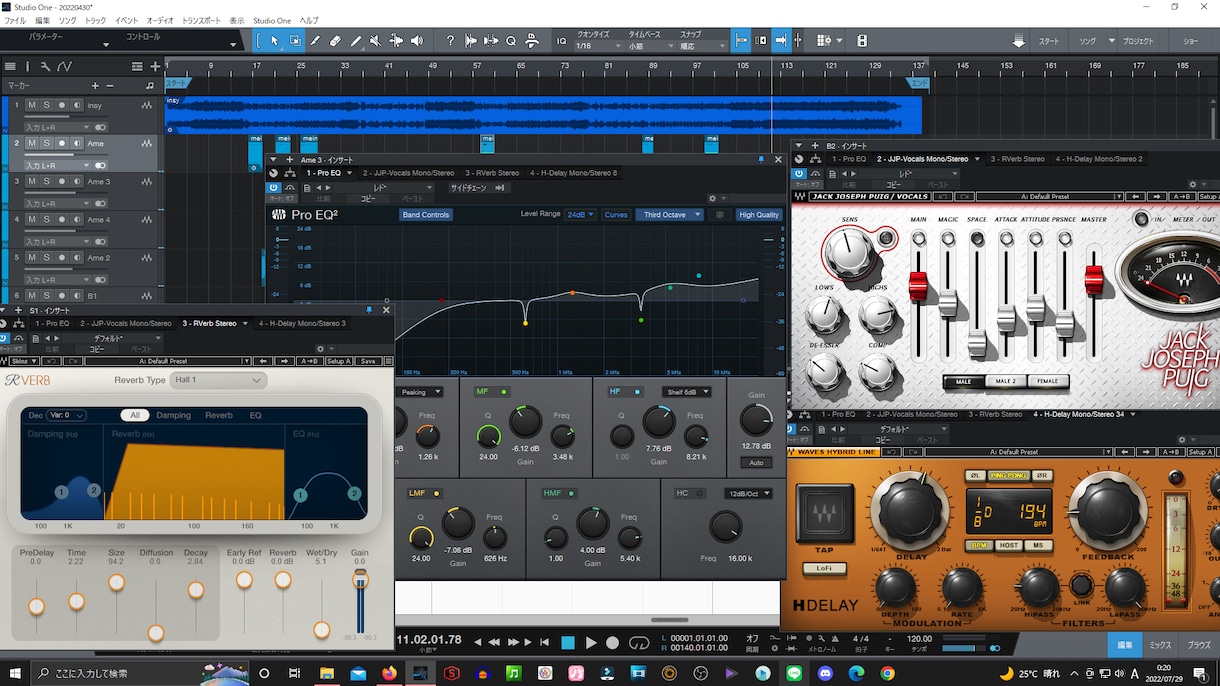Select the mute tool in toolbar

(x=375, y=41)
